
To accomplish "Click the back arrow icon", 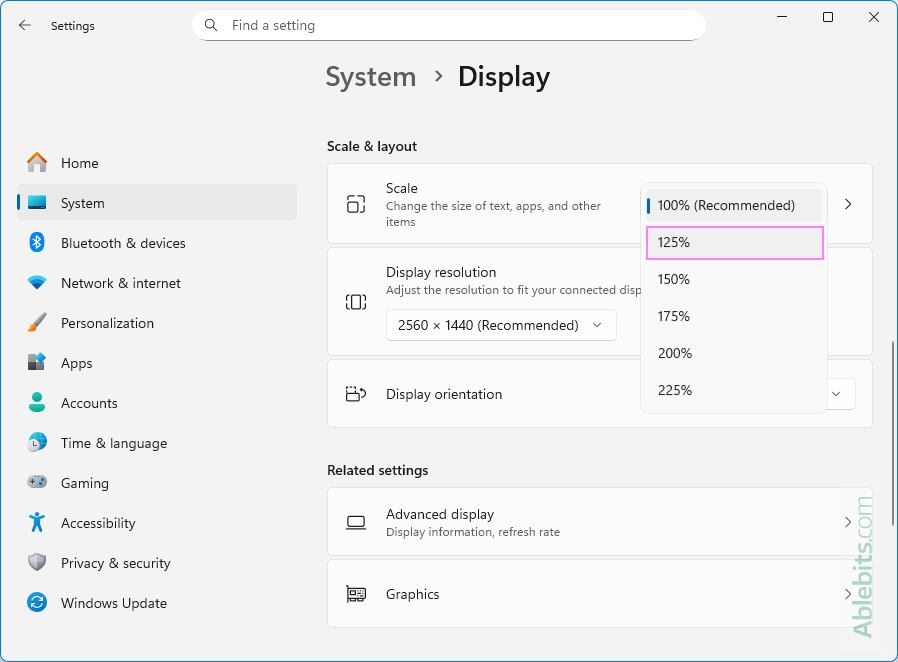I will point(25,25).
